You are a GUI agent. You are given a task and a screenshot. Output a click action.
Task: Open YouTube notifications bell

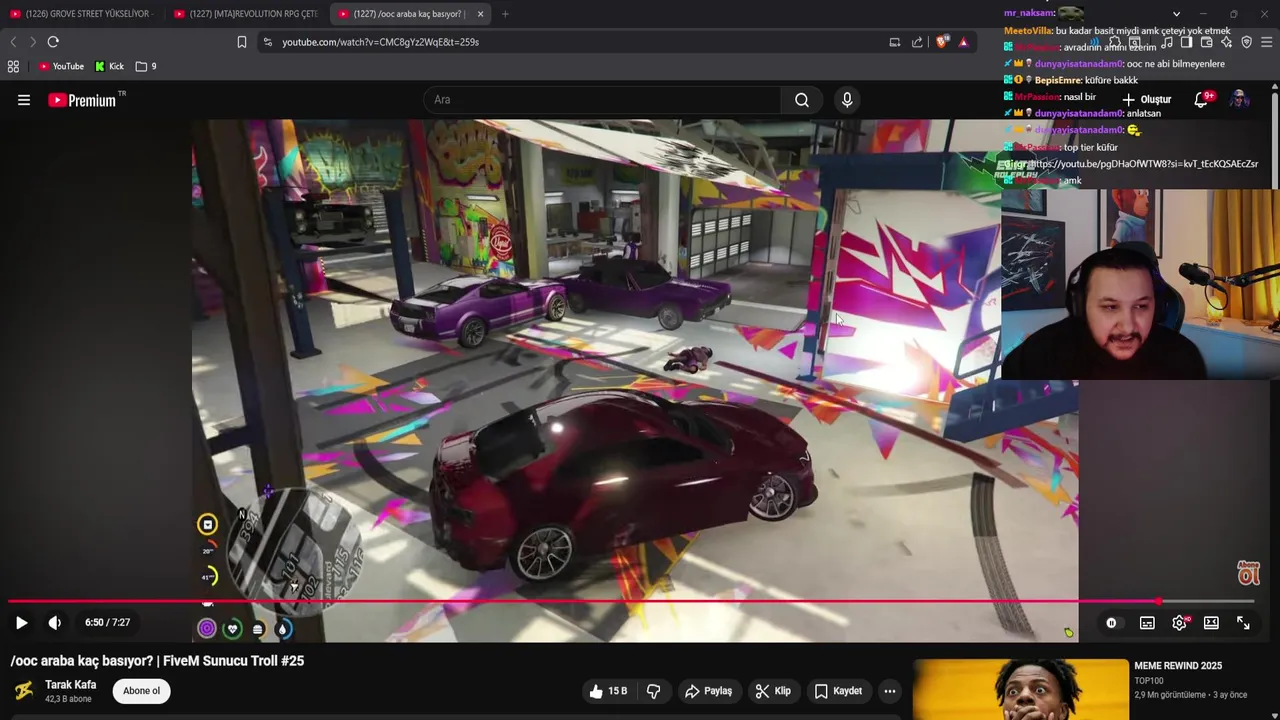(x=1202, y=100)
